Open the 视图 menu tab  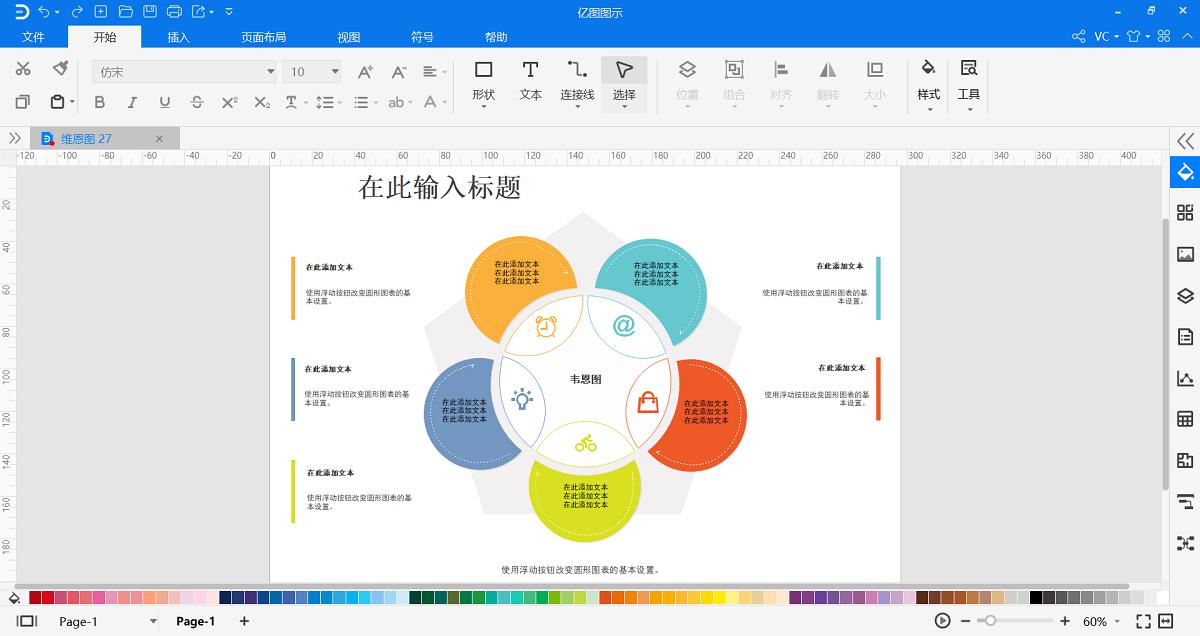click(x=347, y=36)
